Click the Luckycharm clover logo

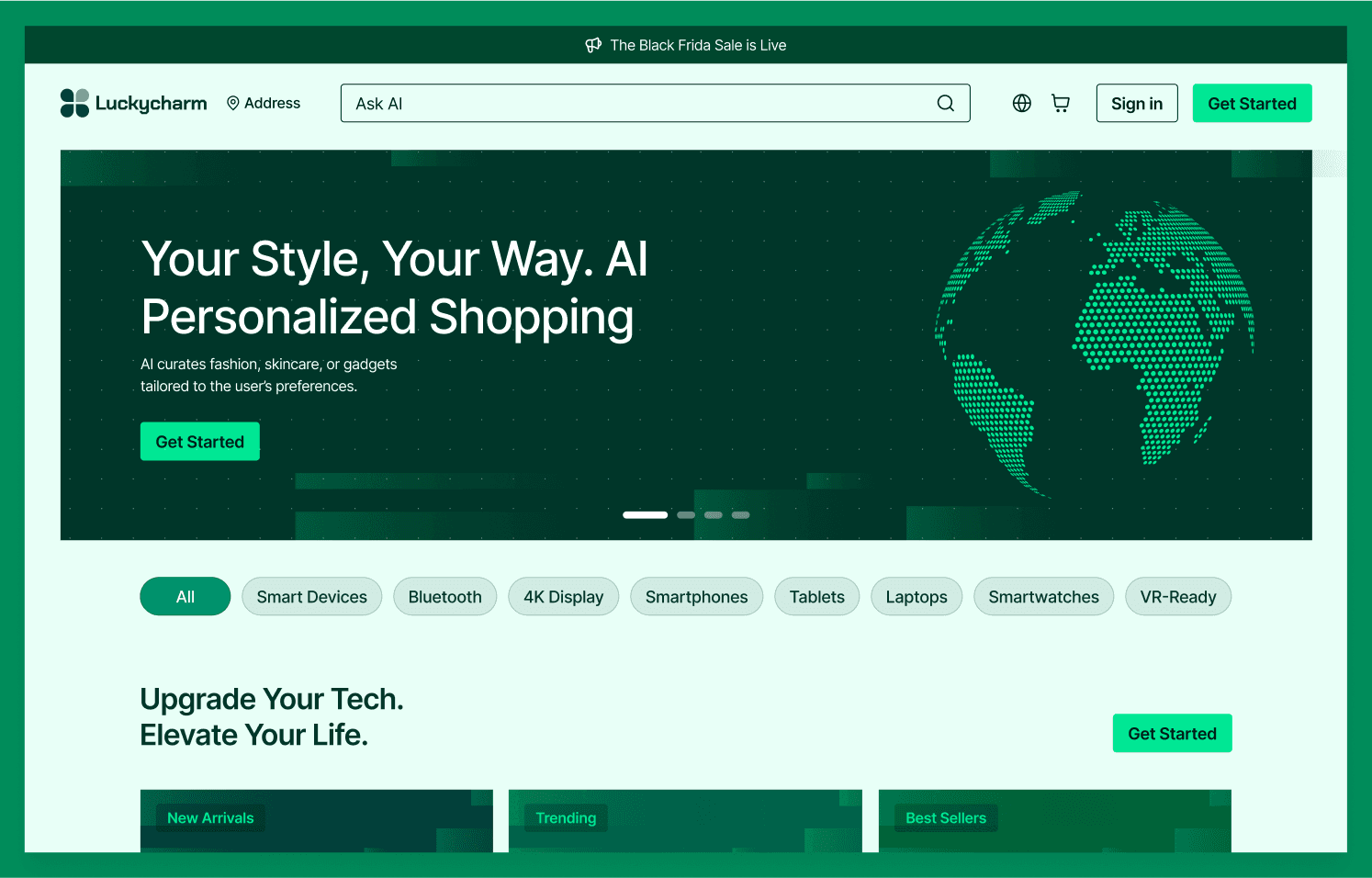pos(74,103)
